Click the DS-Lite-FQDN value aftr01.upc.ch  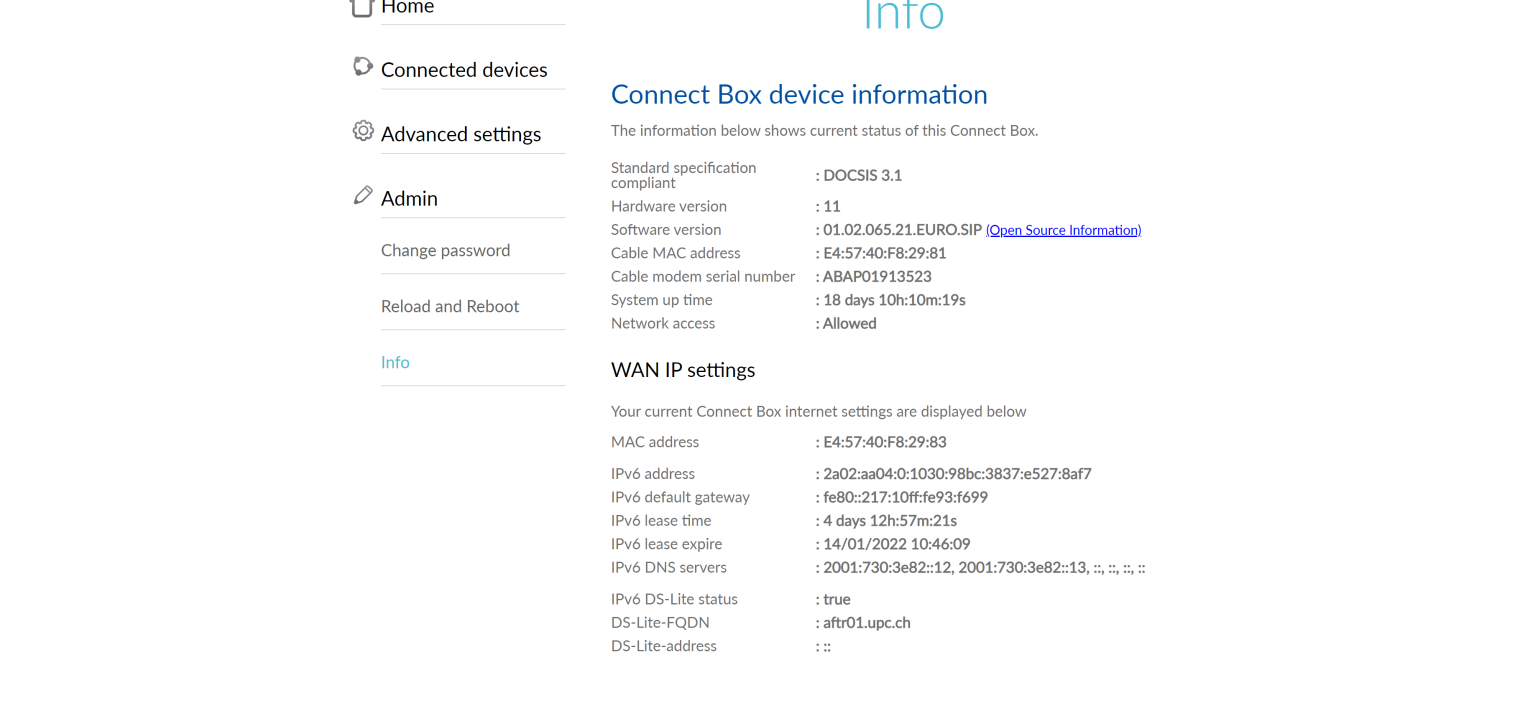pos(866,623)
